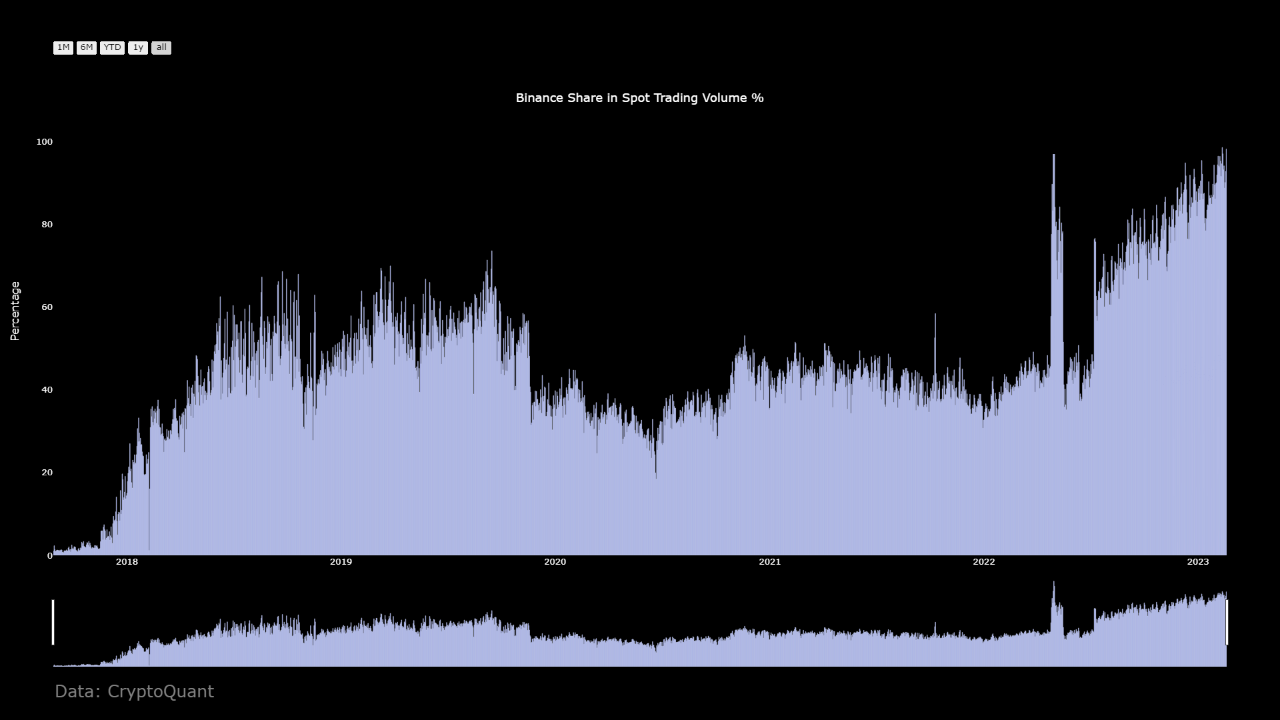1280x720 pixels.
Task: Select the 6M time range button
Action: [x=86, y=47]
